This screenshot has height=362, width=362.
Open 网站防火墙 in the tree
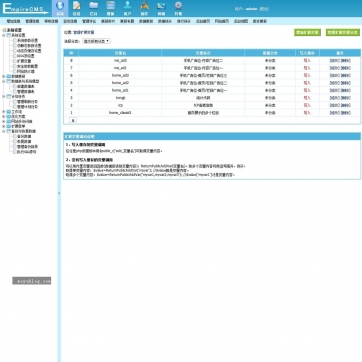pyautogui.click(x=26, y=71)
